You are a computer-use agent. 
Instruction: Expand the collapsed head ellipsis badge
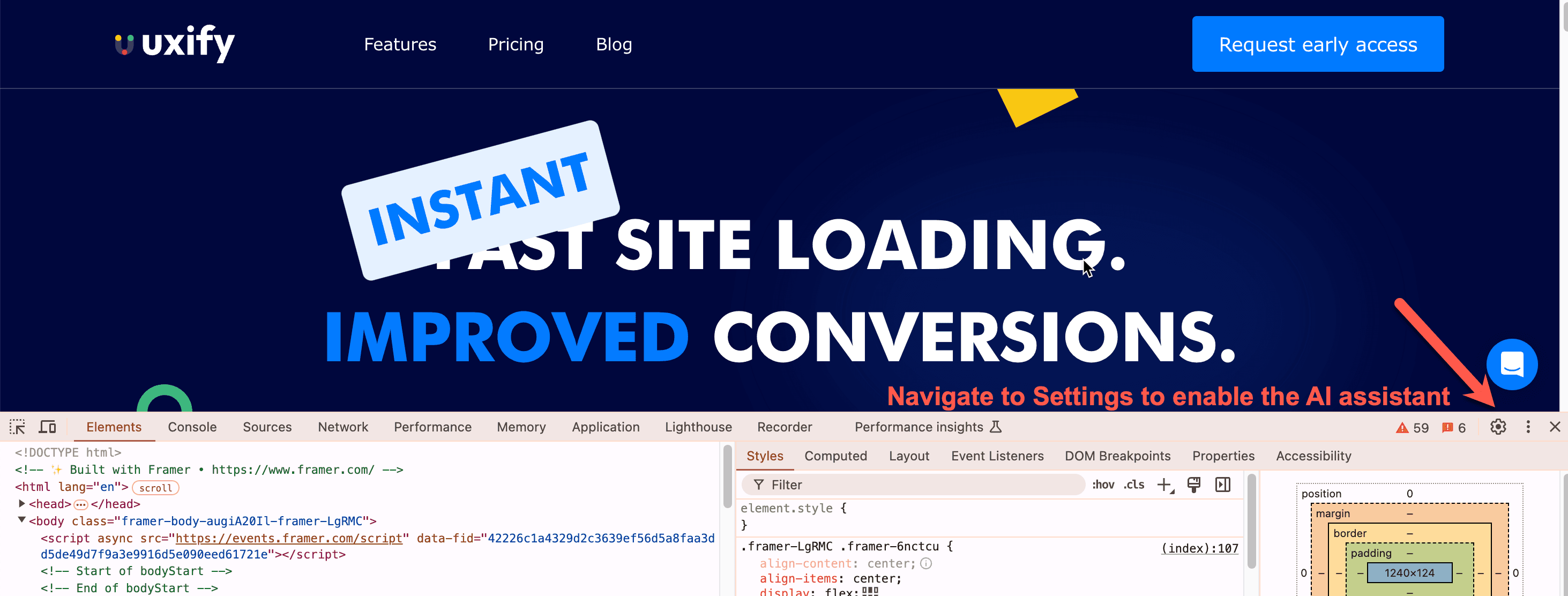pyautogui.click(x=80, y=504)
